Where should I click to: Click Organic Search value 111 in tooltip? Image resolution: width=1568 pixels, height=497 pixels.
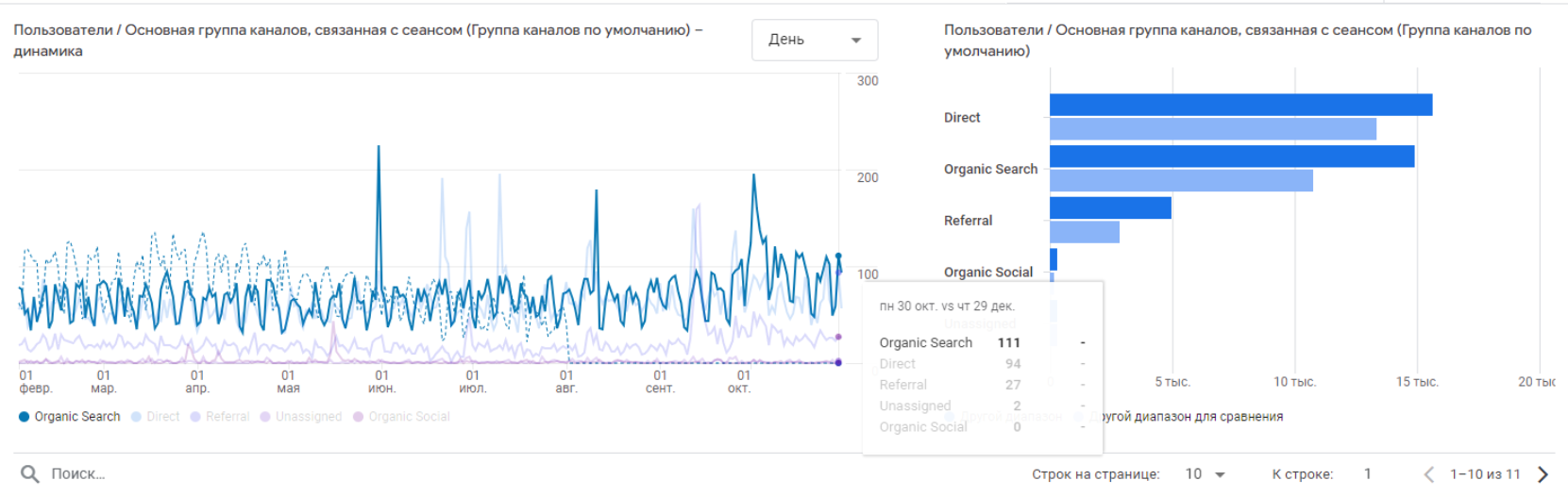coord(1009,343)
